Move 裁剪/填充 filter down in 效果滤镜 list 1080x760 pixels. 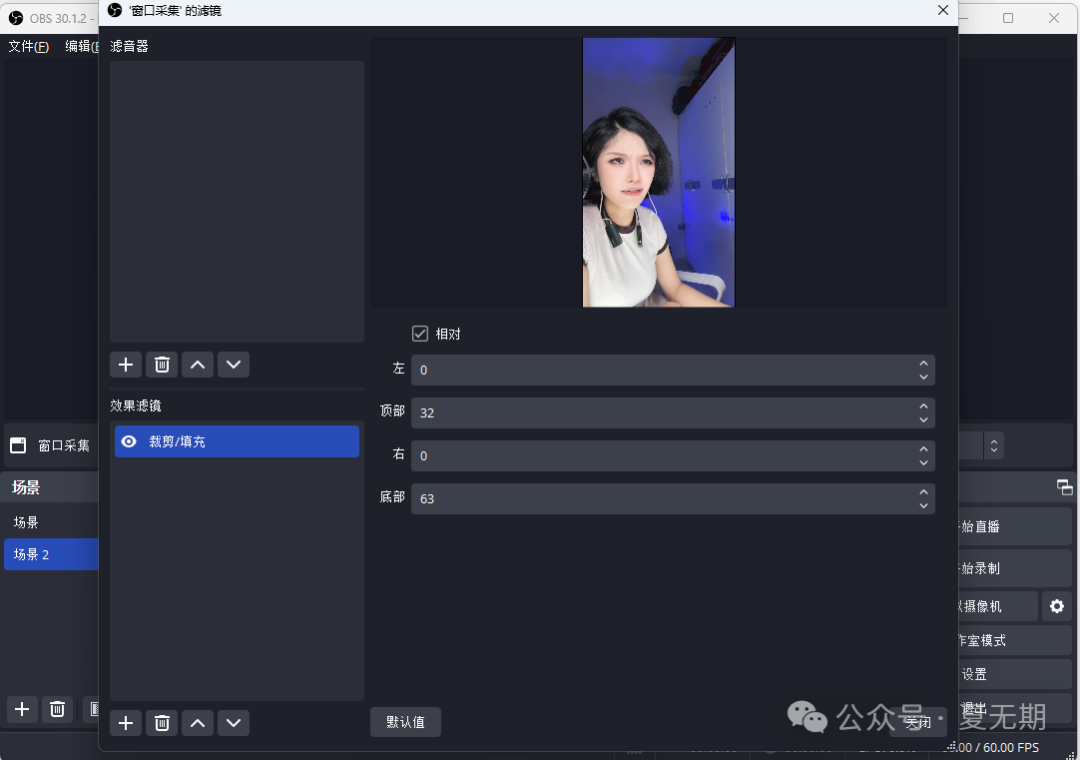tap(234, 723)
